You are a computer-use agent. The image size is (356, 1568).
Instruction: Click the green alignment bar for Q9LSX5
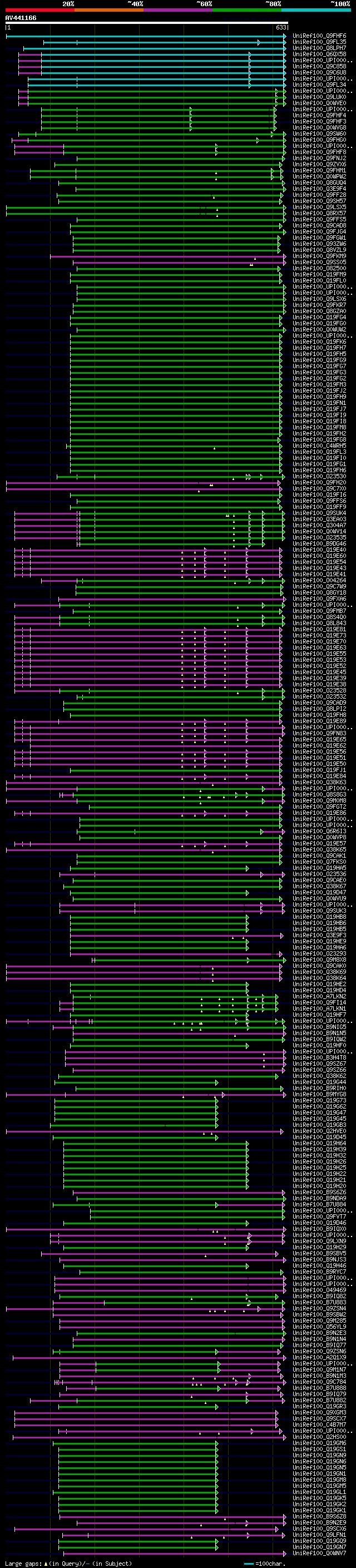pyautogui.click(x=146, y=207)
